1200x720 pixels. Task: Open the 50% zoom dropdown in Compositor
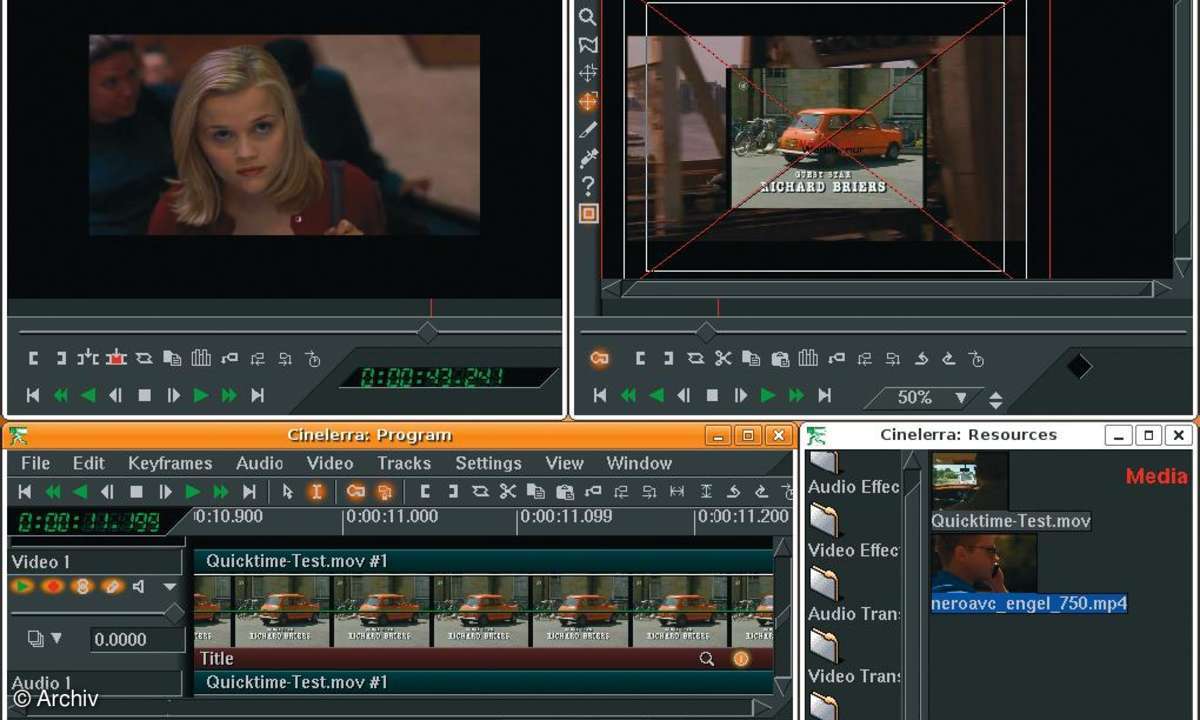pyautogui.click(x=924, y=398)
